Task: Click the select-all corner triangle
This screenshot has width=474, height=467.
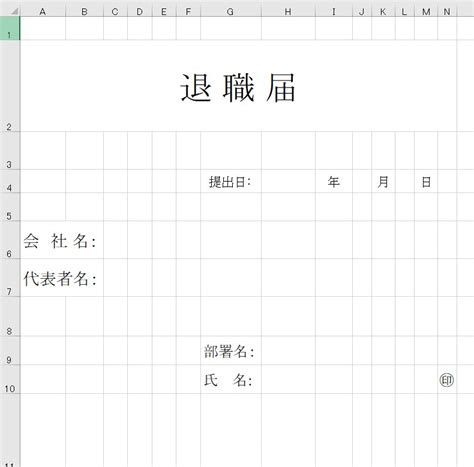Action: click(14, 11)
